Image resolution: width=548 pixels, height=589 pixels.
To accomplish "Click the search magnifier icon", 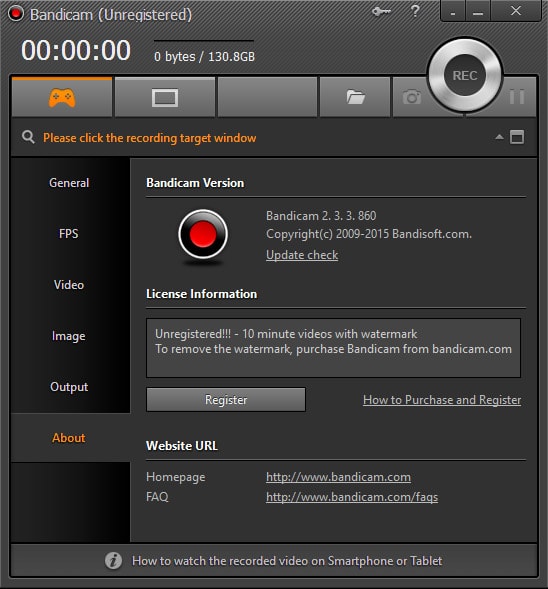I will [28, 137].
